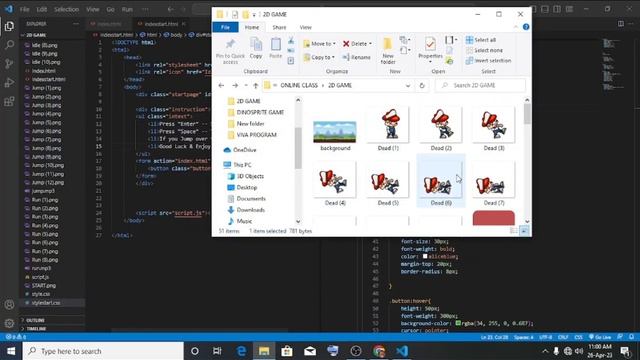Go forward using the File Explorer forward arrow
The width and height of the screenshot is (640, 360).
pyautogui.click(x=235, y=85)
